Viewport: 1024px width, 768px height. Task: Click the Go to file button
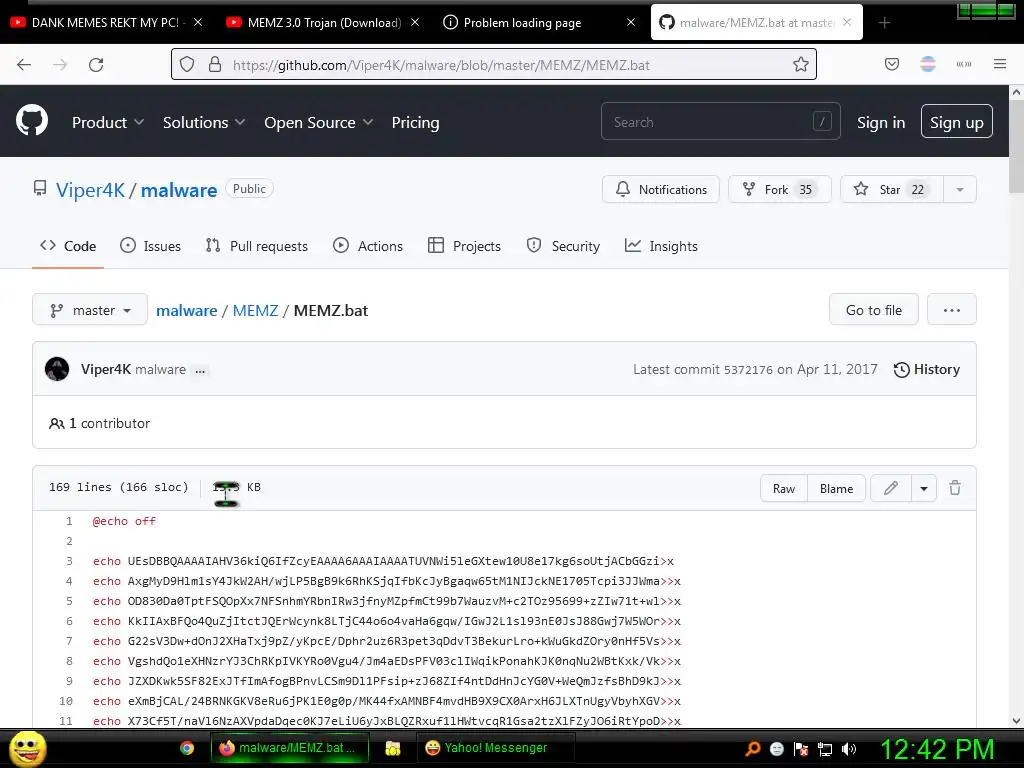[874, 310]
